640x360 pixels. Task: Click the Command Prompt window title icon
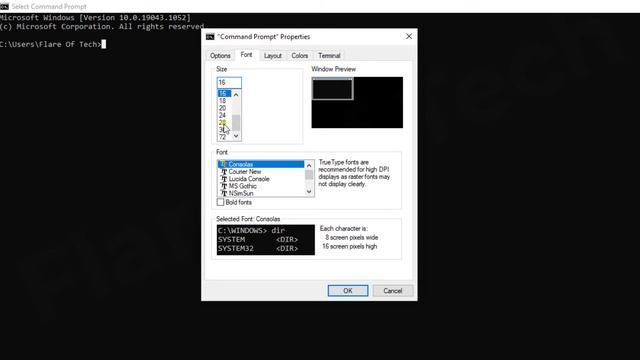(x=4, y=7)
